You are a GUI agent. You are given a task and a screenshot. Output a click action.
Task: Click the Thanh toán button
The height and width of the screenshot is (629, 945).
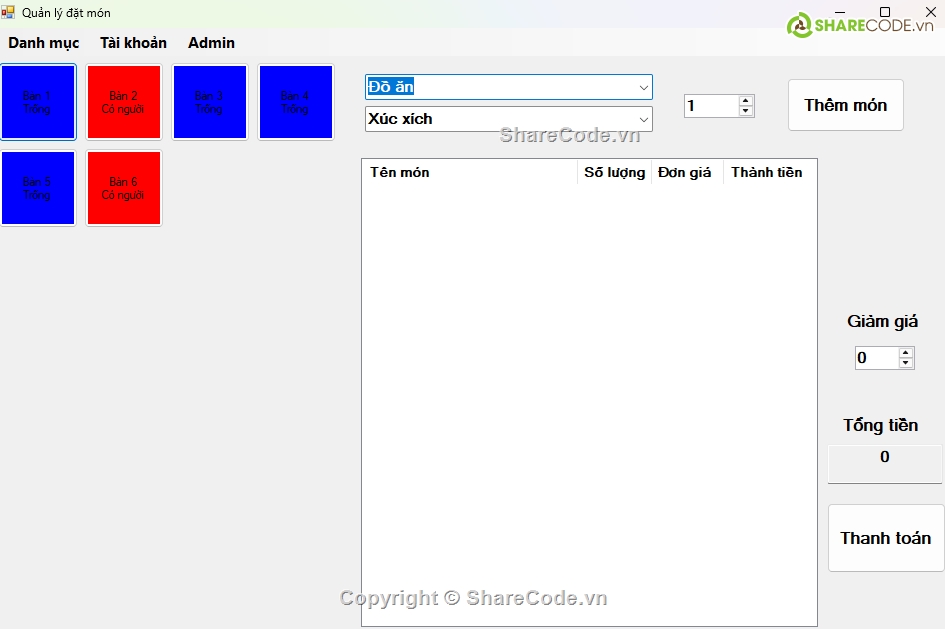tap(885, 538)
